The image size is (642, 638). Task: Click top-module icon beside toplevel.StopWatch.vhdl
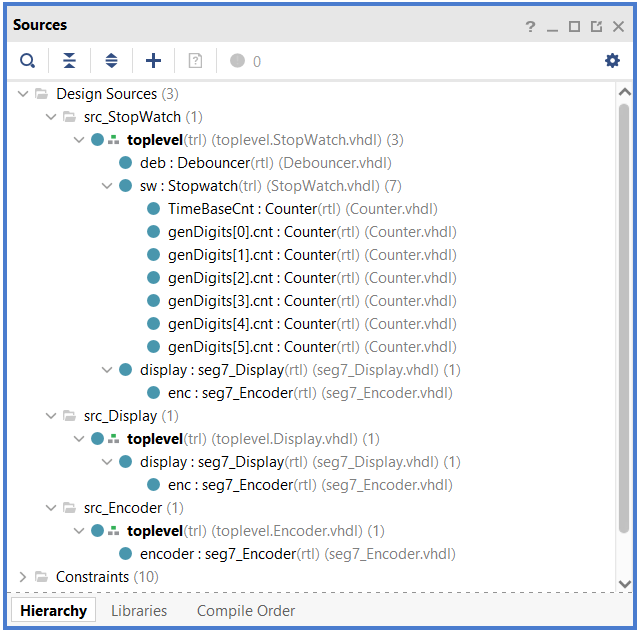tap(113, 140)
